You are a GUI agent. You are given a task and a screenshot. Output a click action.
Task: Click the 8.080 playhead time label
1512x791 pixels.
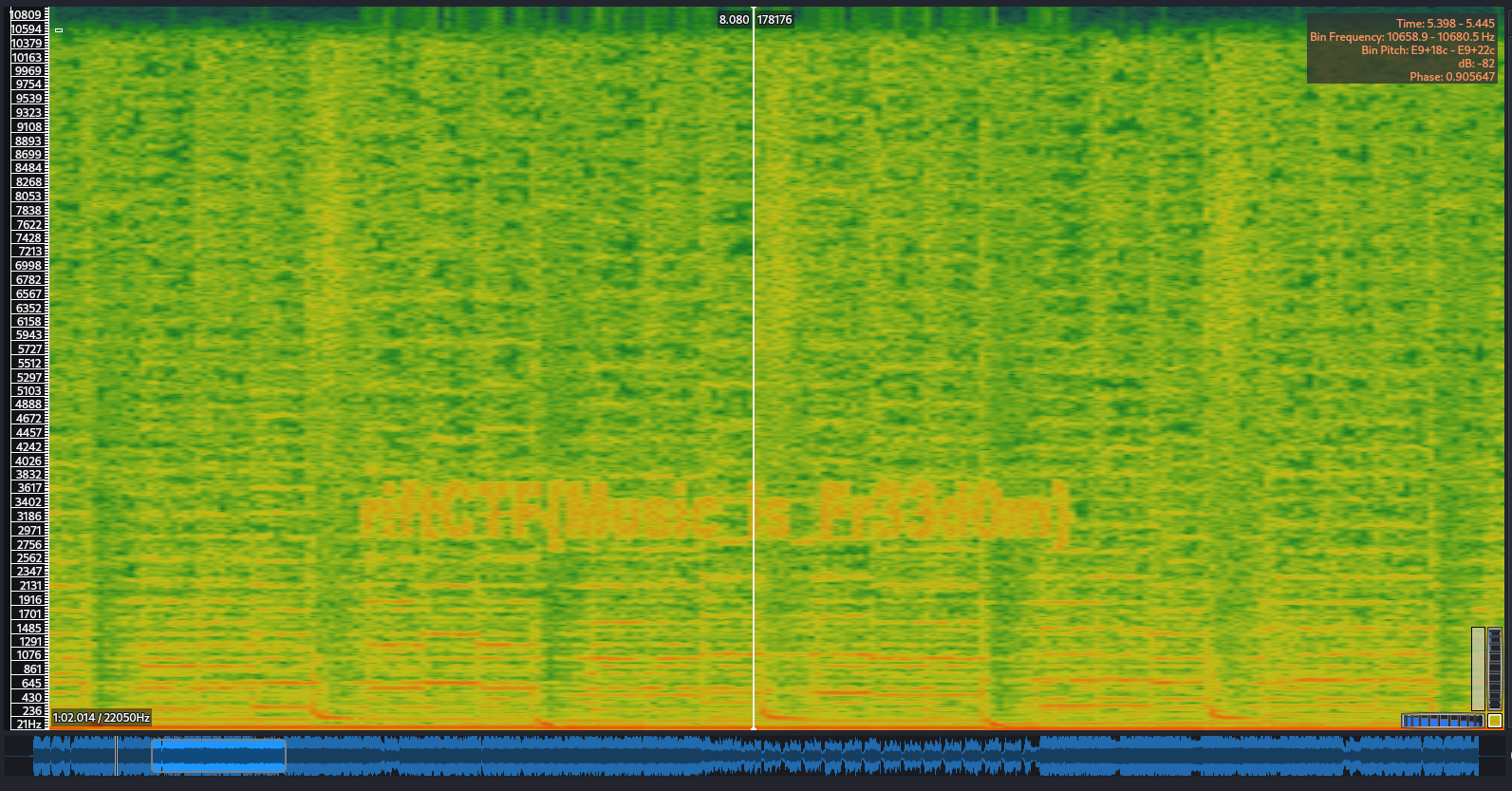click(734, 20)
